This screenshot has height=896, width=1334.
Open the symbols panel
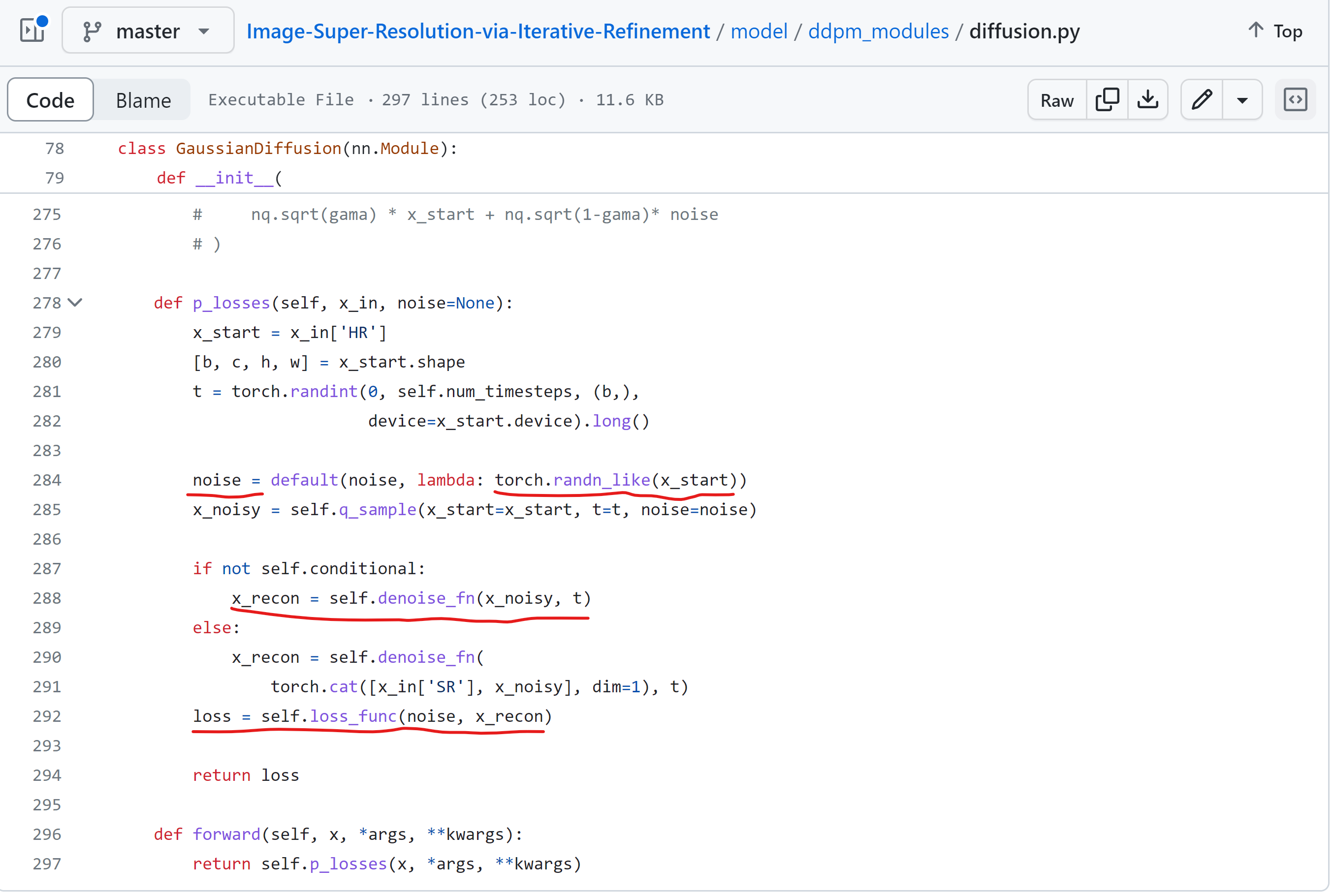[x=1295, y=100]
